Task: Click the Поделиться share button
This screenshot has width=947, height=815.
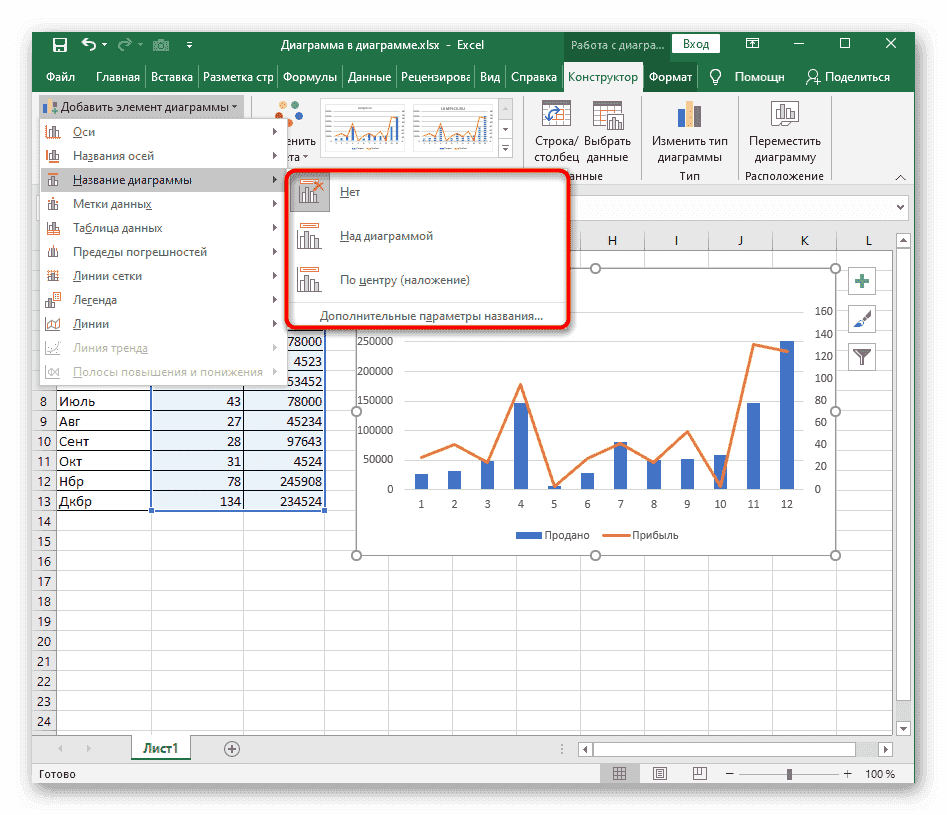Action: pyautogui.click(x=847, y=77)
